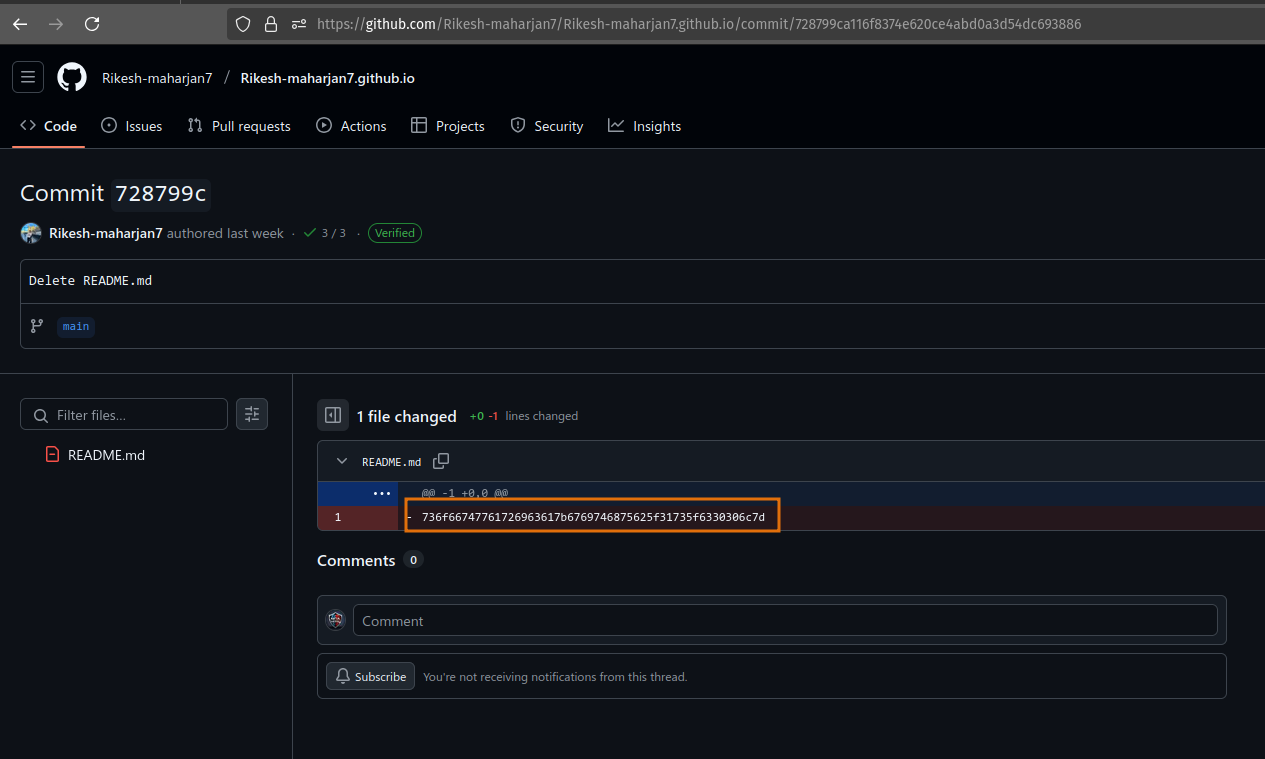This screenshot has width=1265, height=759.
Task: Open the Pull requests tab
Action: coord(239,126)
